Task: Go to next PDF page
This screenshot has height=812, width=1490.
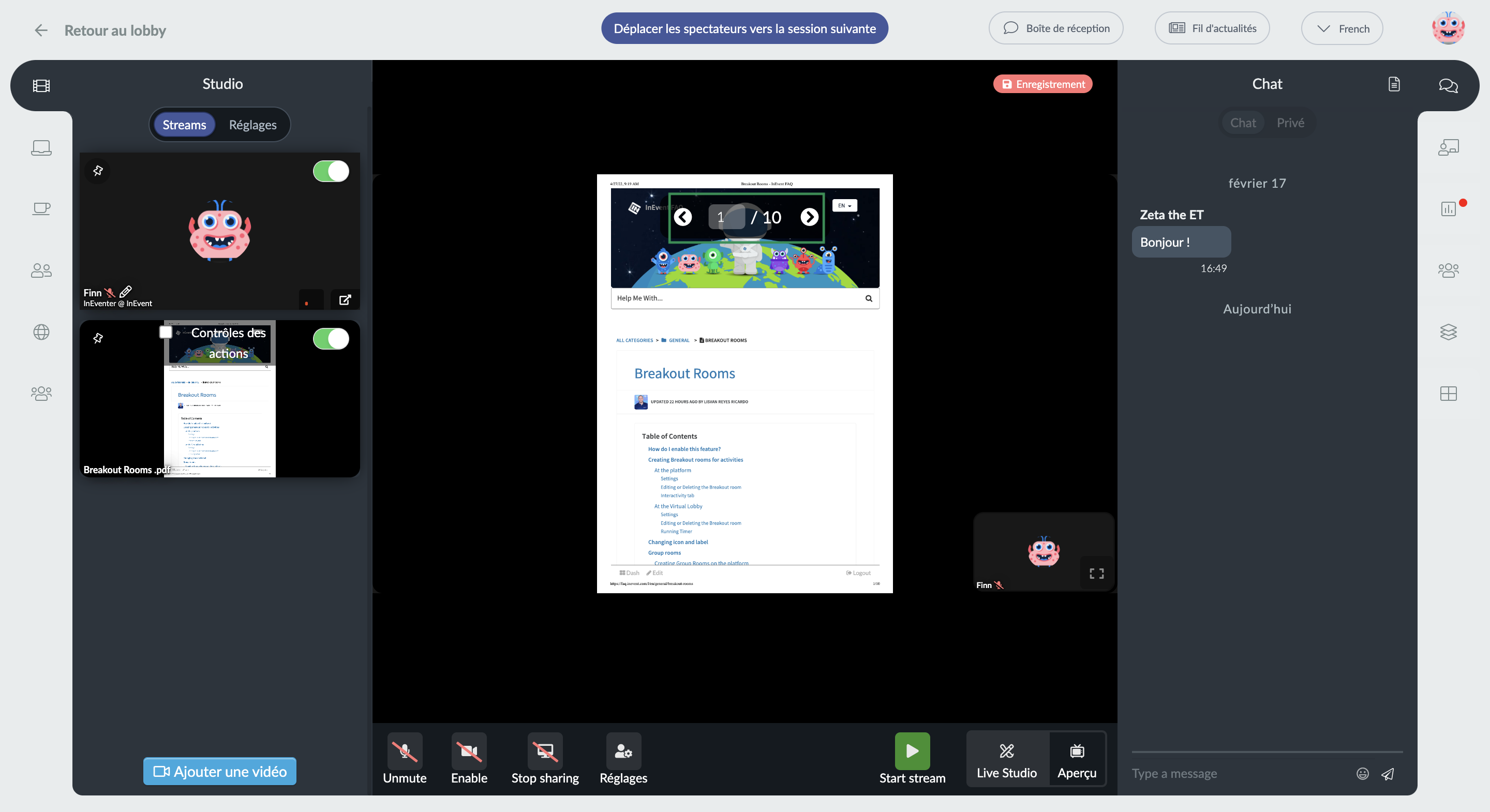Action: pos(809,217)
